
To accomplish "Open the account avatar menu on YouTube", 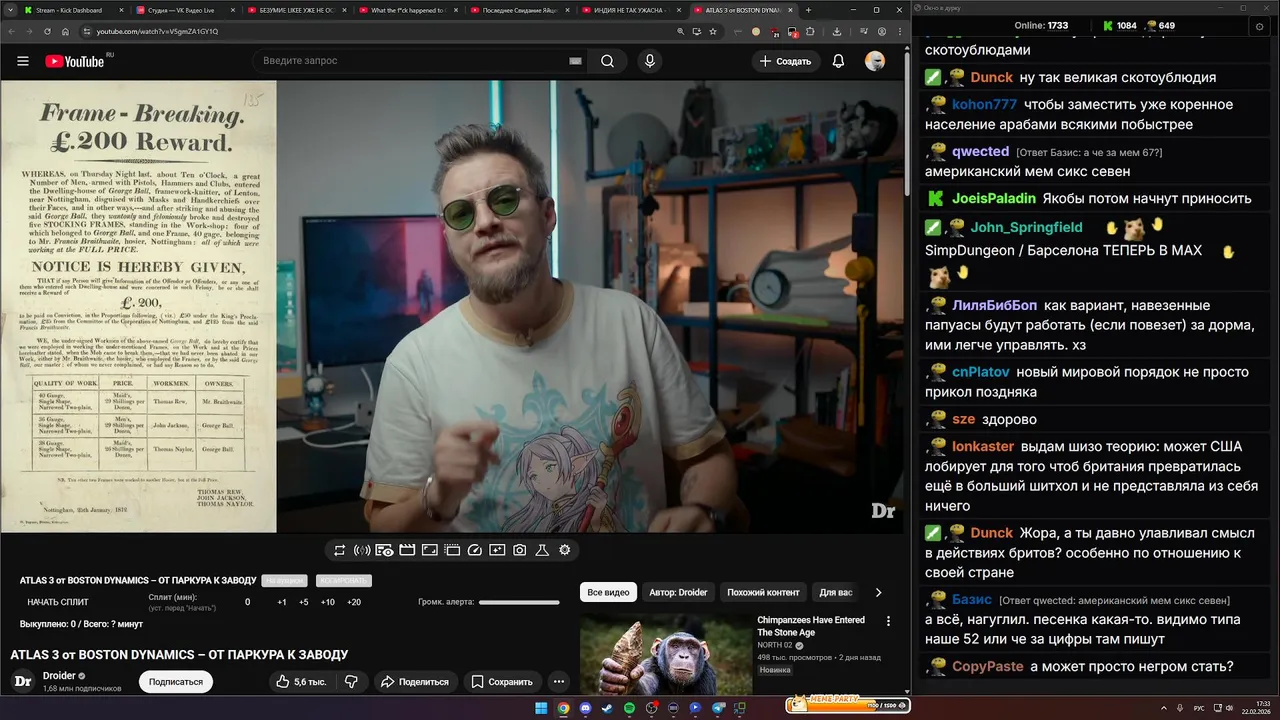I will tap(875, 61).
